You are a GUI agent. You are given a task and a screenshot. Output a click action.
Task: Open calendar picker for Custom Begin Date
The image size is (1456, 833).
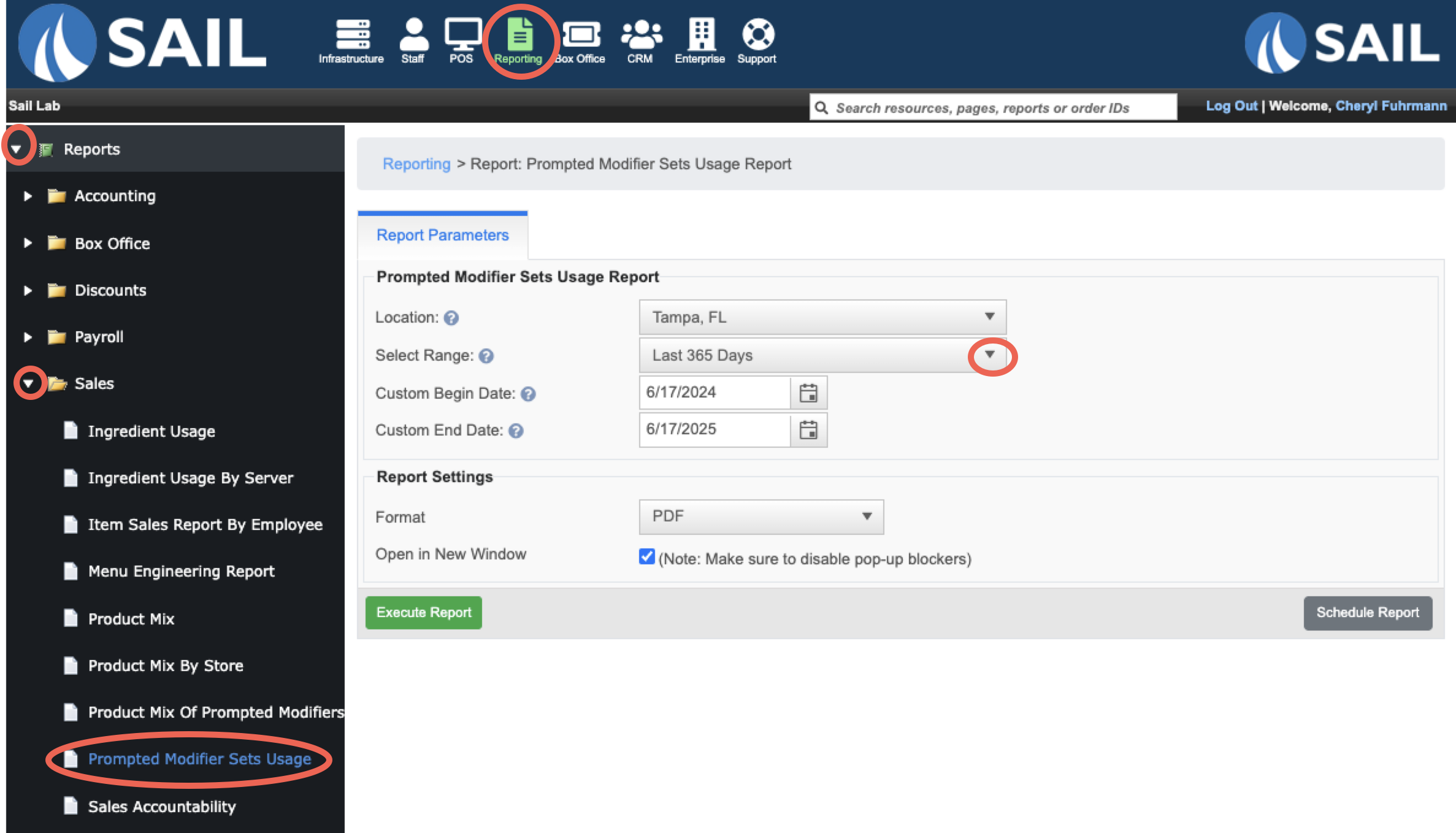click(808, 393)
